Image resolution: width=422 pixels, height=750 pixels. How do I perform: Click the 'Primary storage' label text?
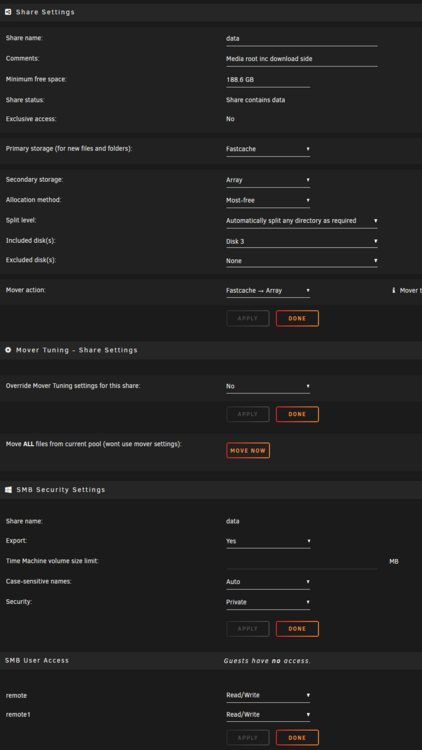69,149
